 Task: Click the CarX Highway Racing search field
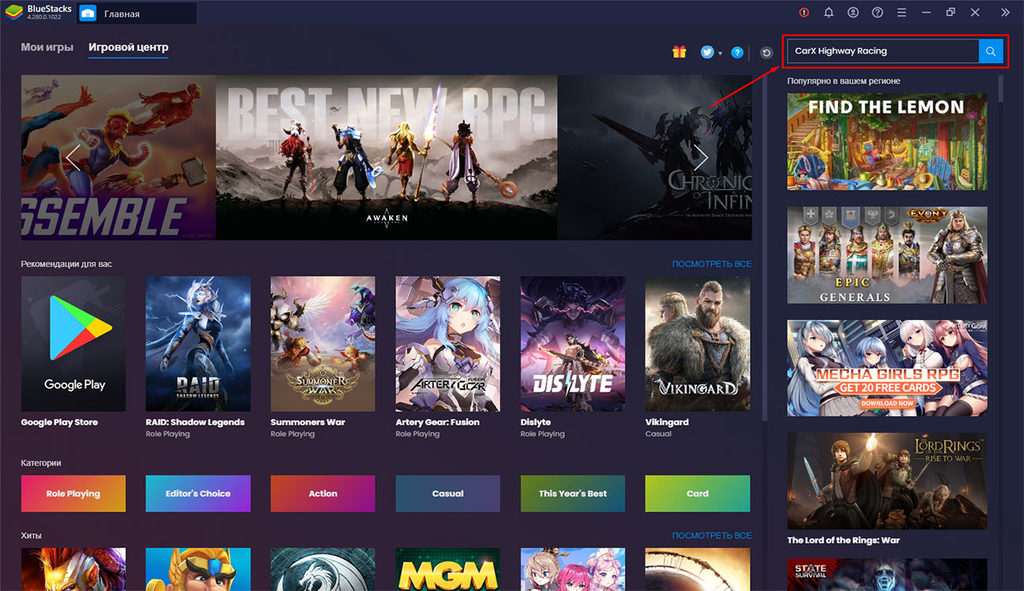tap(883, 51)
